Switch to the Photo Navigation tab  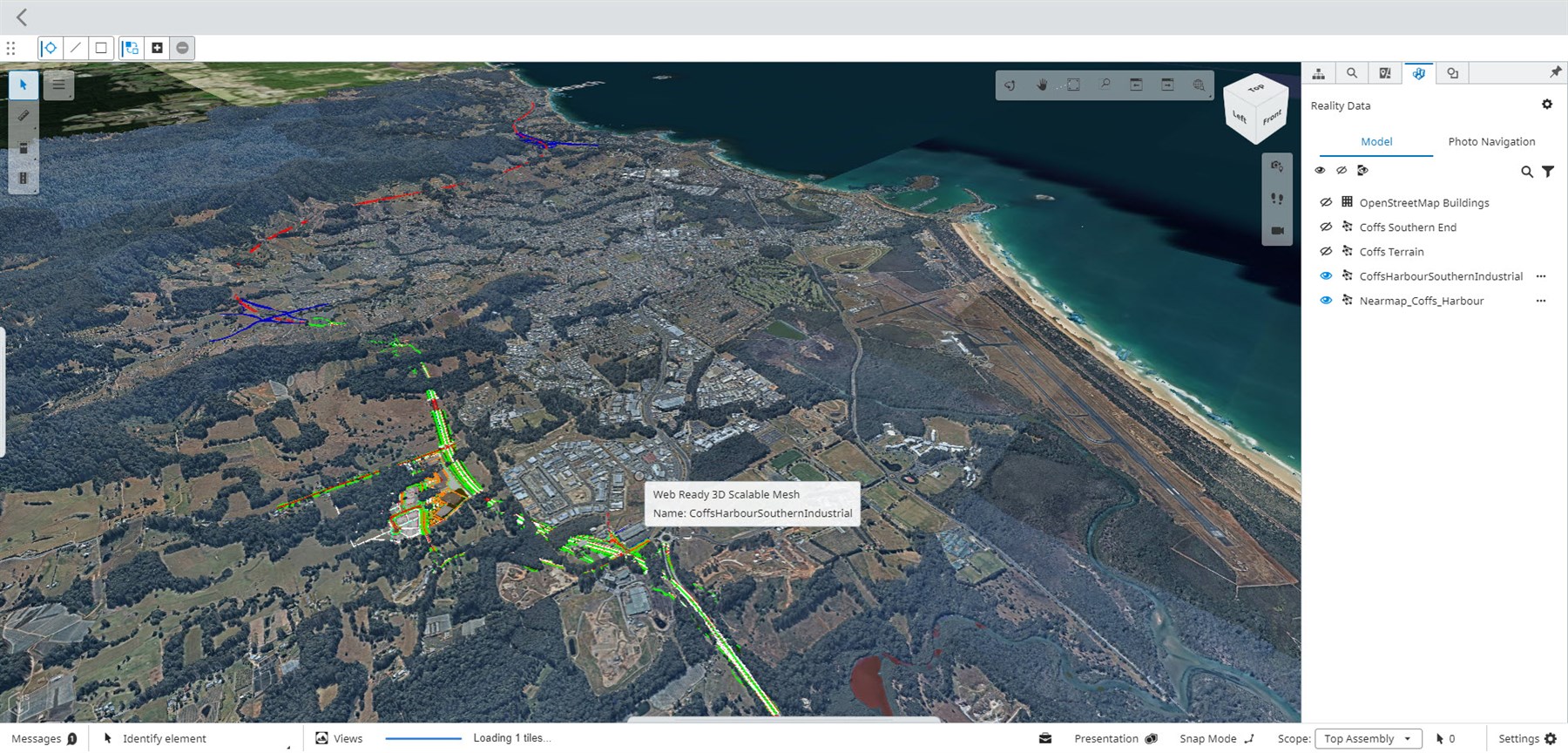[x=1491, y=141]
